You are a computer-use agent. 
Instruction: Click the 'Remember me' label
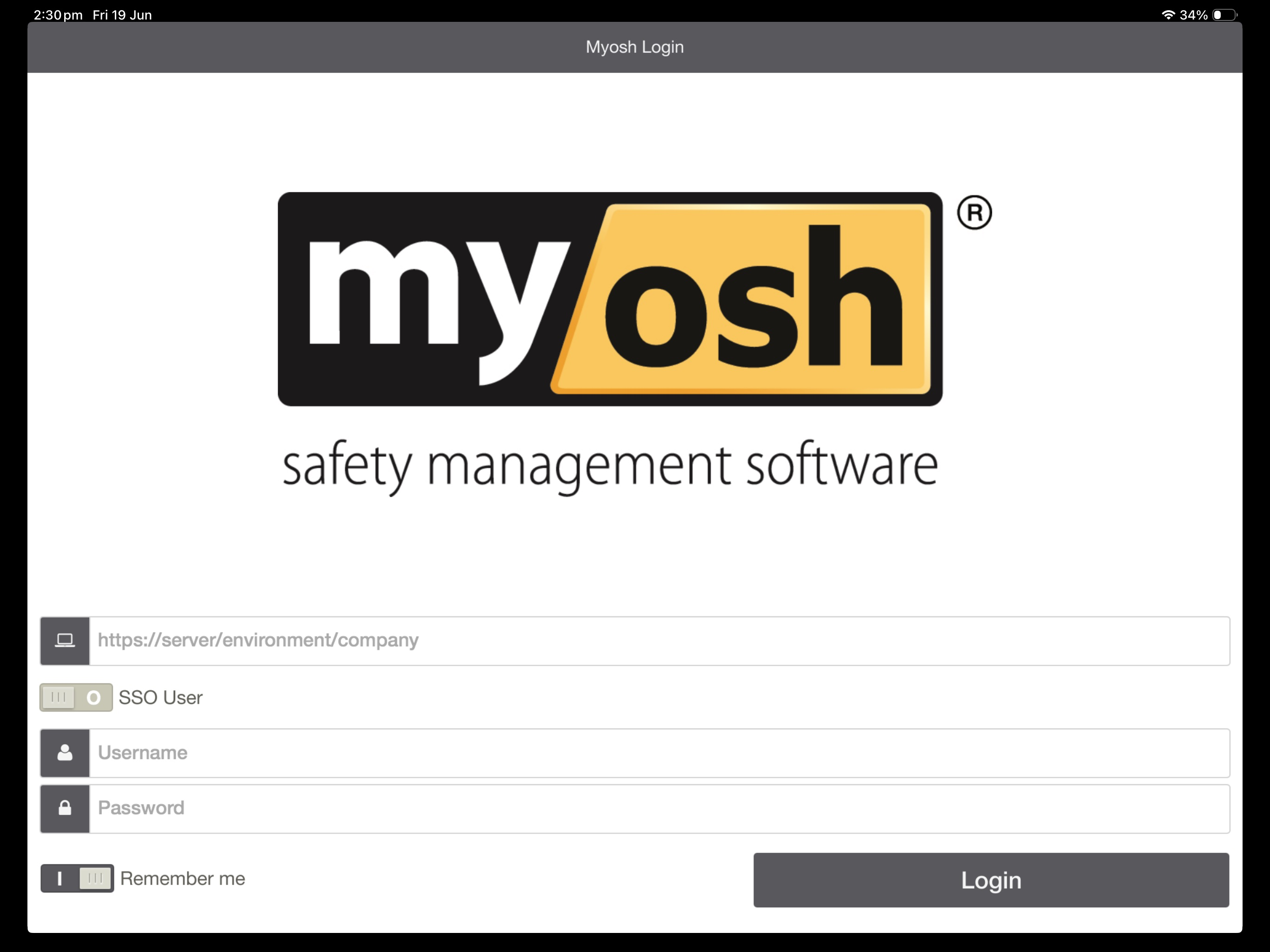click(x=183, y=879)
